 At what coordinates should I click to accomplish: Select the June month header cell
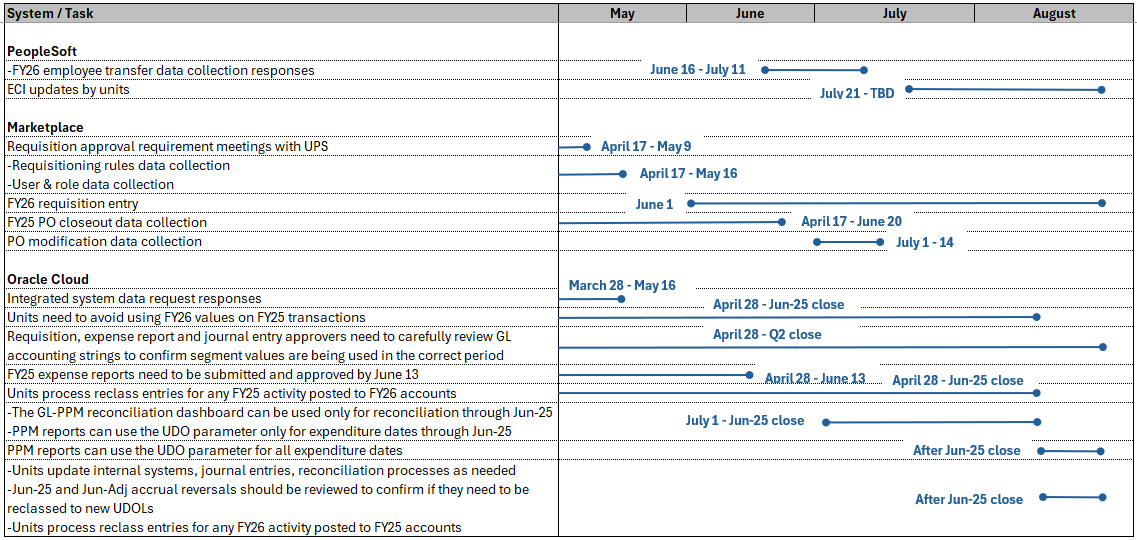pos(749,13)
